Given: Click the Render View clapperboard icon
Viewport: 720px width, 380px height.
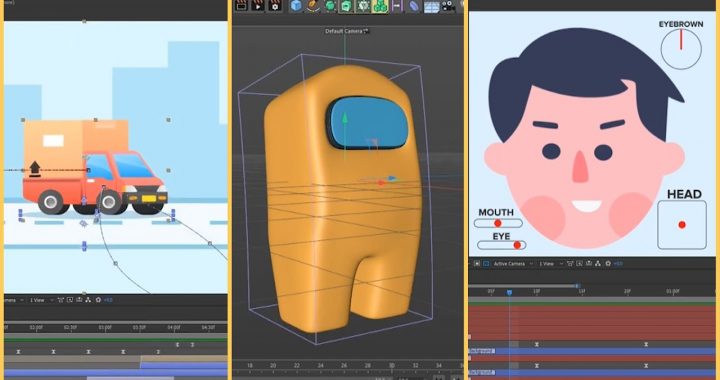Looking at the screenshot, I should [241, 6].
